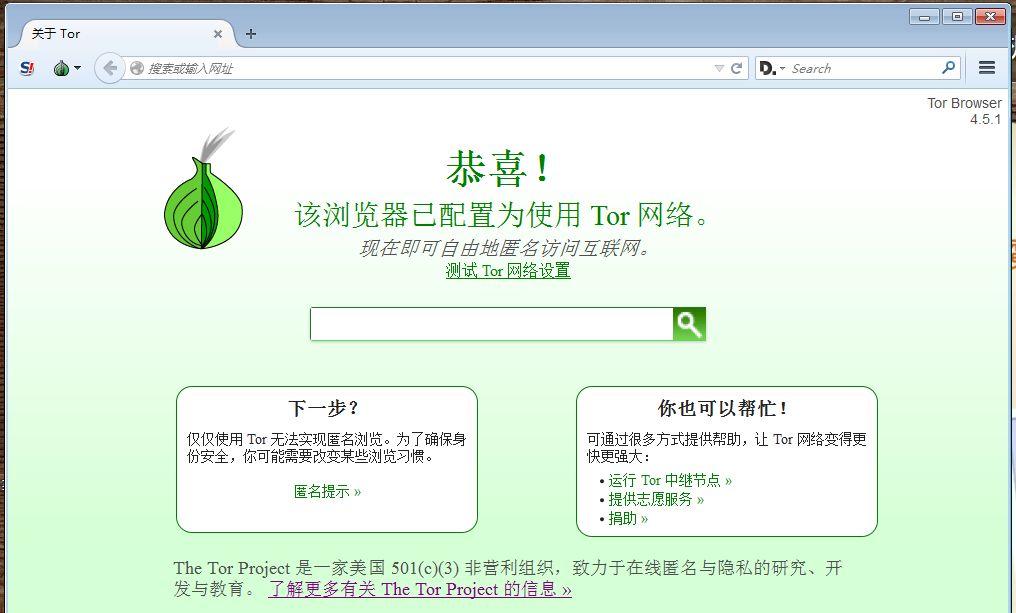The height and width of the screenshot is (613, 1016).
Task: Open the 运行 Tor 中继节点 » link
Action: (x=670, y=480)
